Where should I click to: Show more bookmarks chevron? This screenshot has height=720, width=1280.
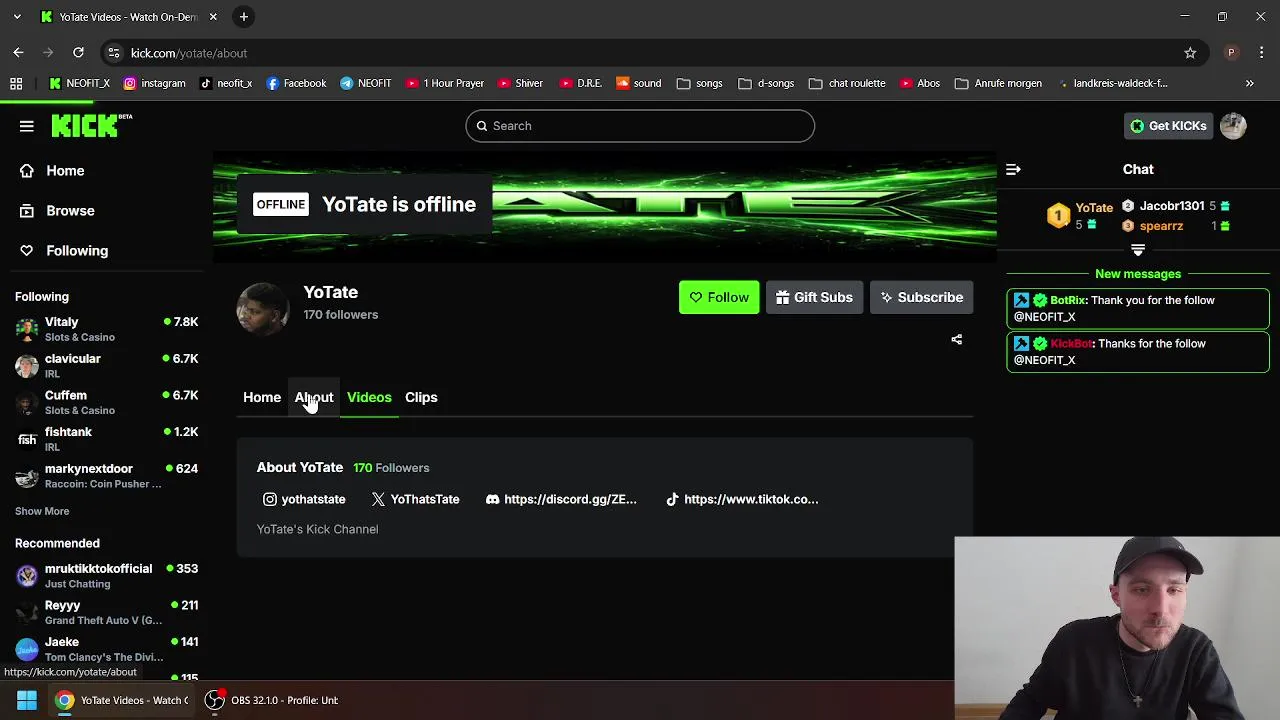(1249, 83)
